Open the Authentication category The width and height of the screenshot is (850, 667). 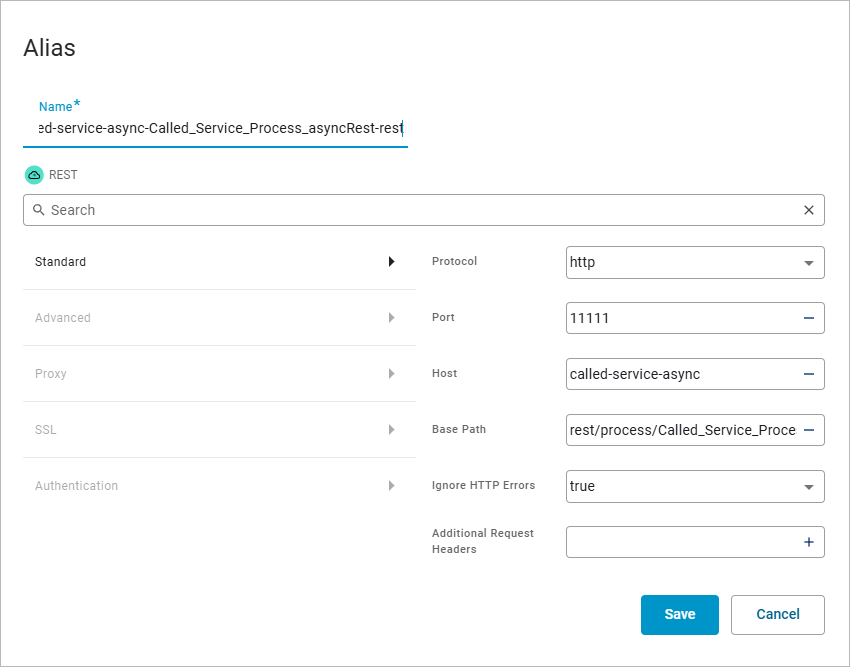(76, 486)
